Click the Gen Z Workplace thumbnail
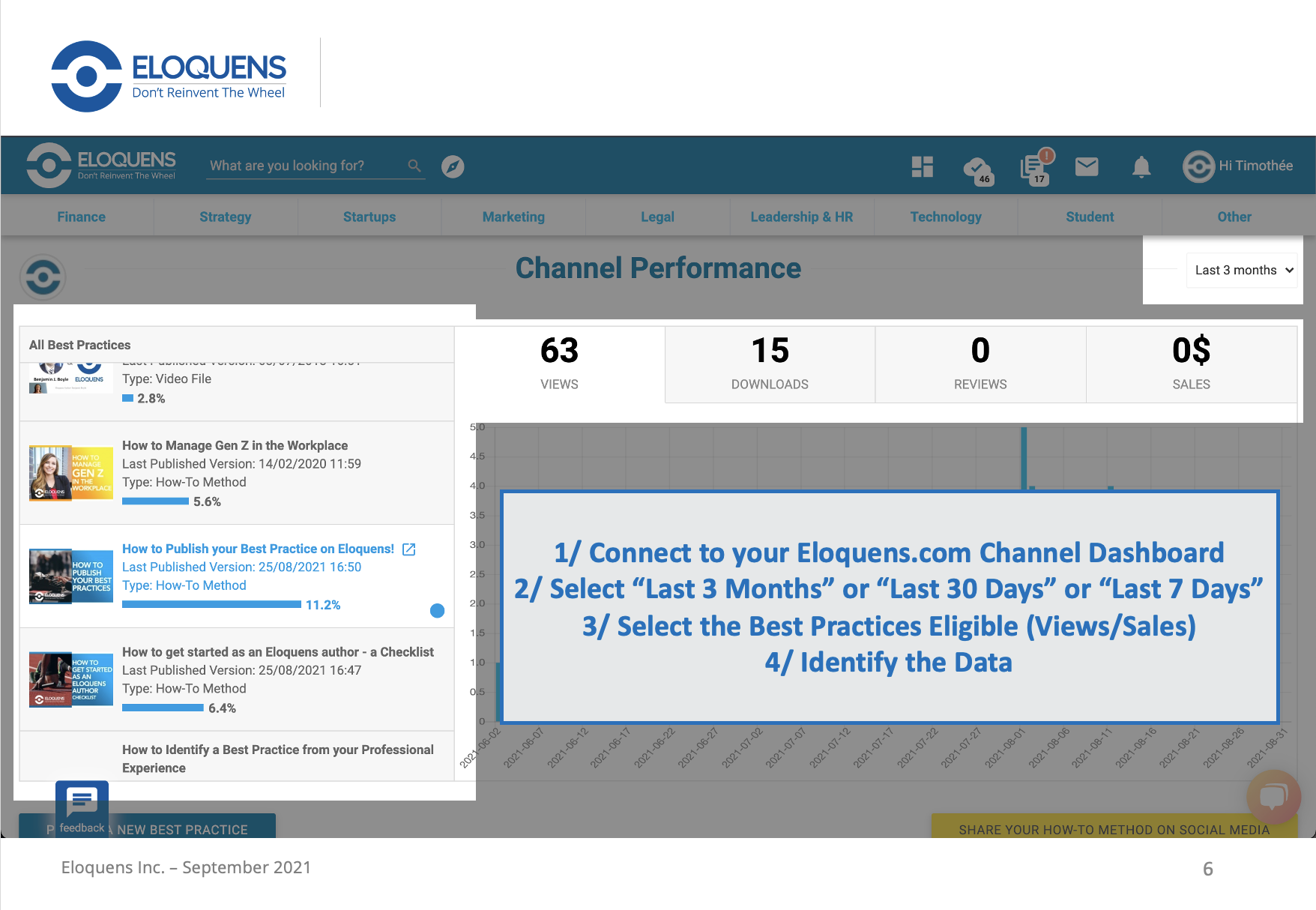 click(x=70, y=473)
